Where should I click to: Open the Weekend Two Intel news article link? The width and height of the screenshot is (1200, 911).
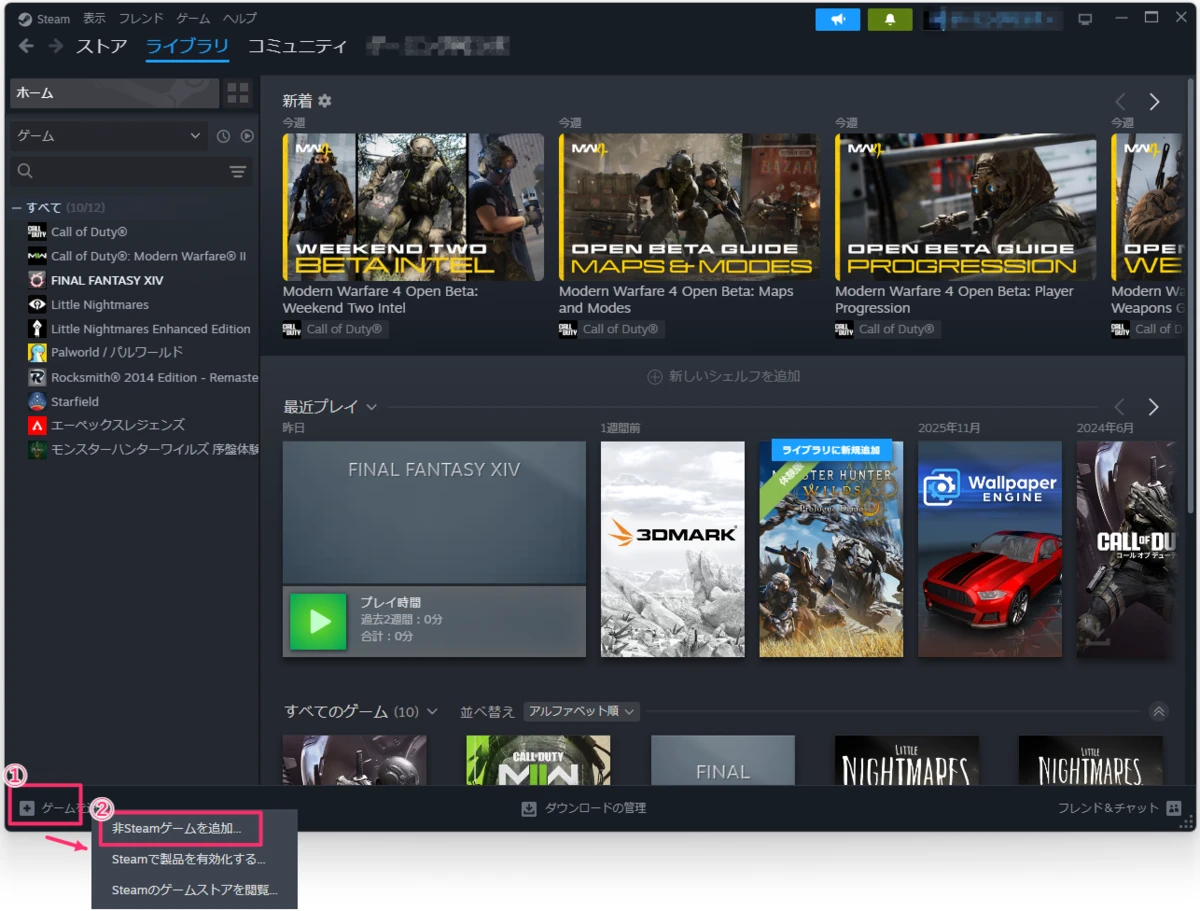pyautogui.click(x=380, y=300)
